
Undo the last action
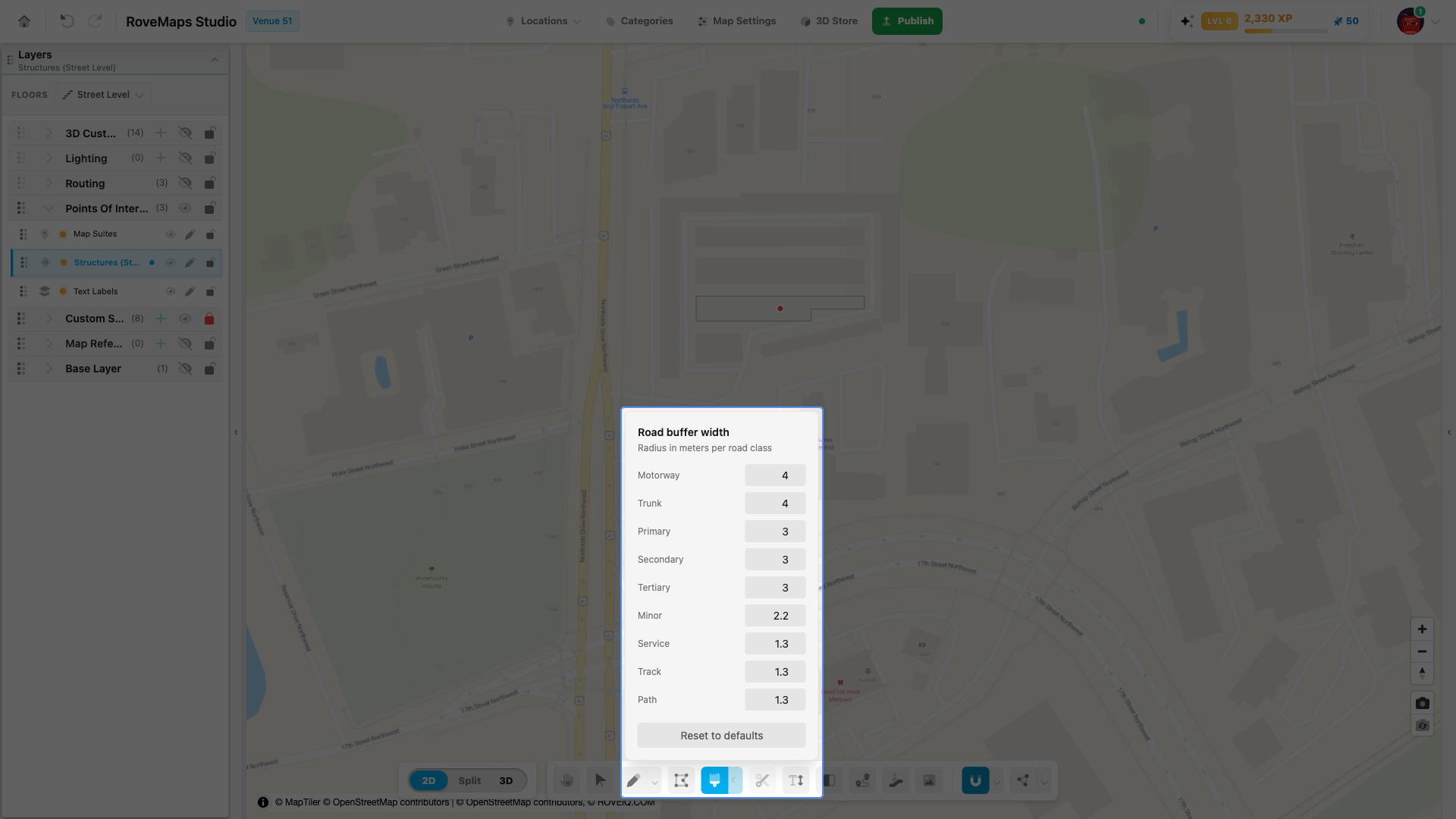pyautogui.click(x=67, y=21)
